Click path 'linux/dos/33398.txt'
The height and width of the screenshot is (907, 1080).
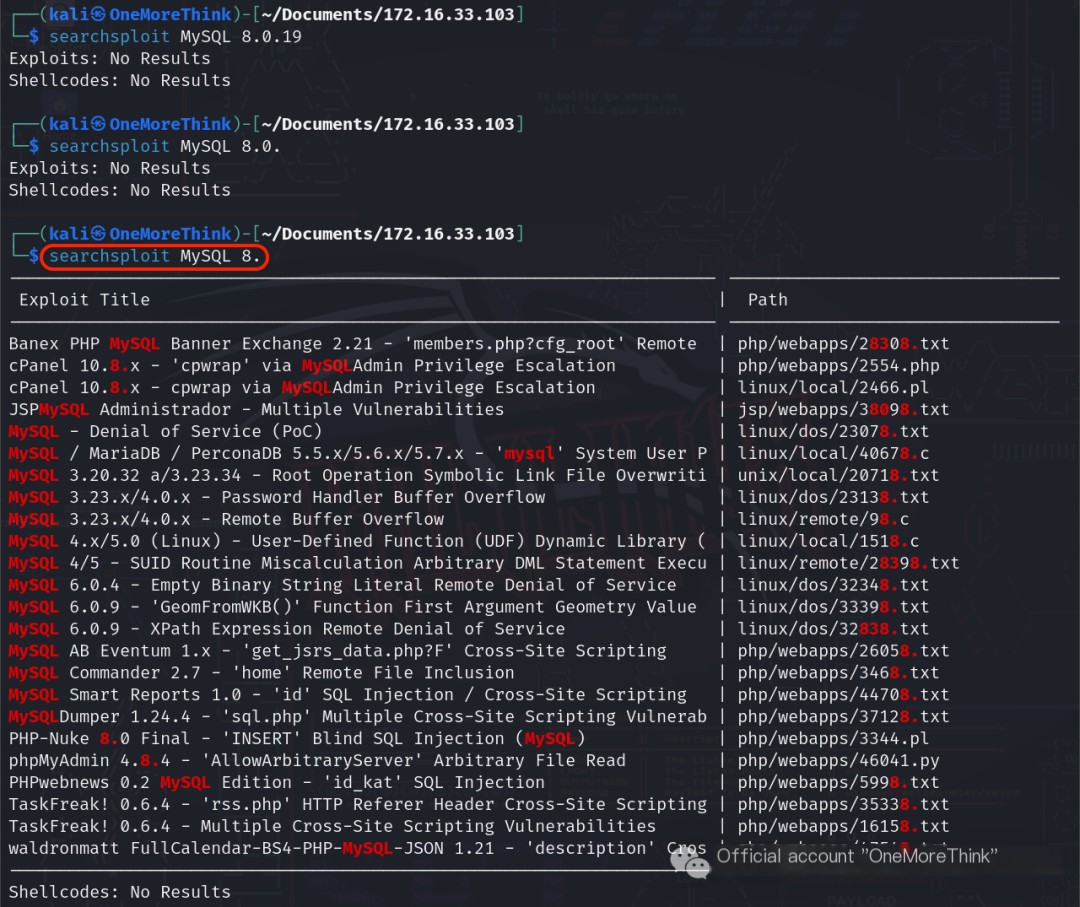[833, 608]
